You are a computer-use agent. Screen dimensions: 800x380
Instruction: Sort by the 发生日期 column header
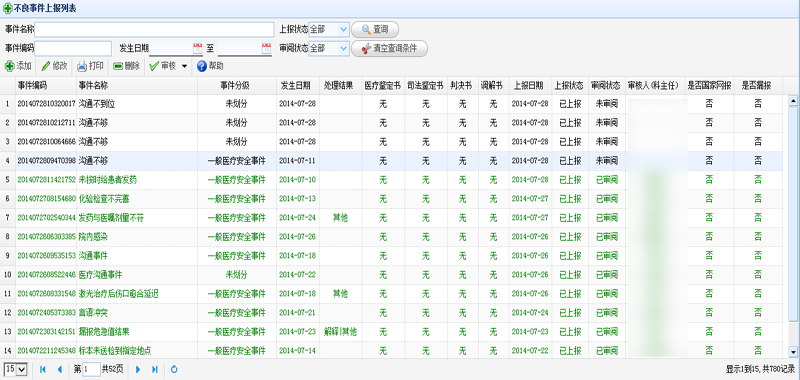(x=295, y=85)
